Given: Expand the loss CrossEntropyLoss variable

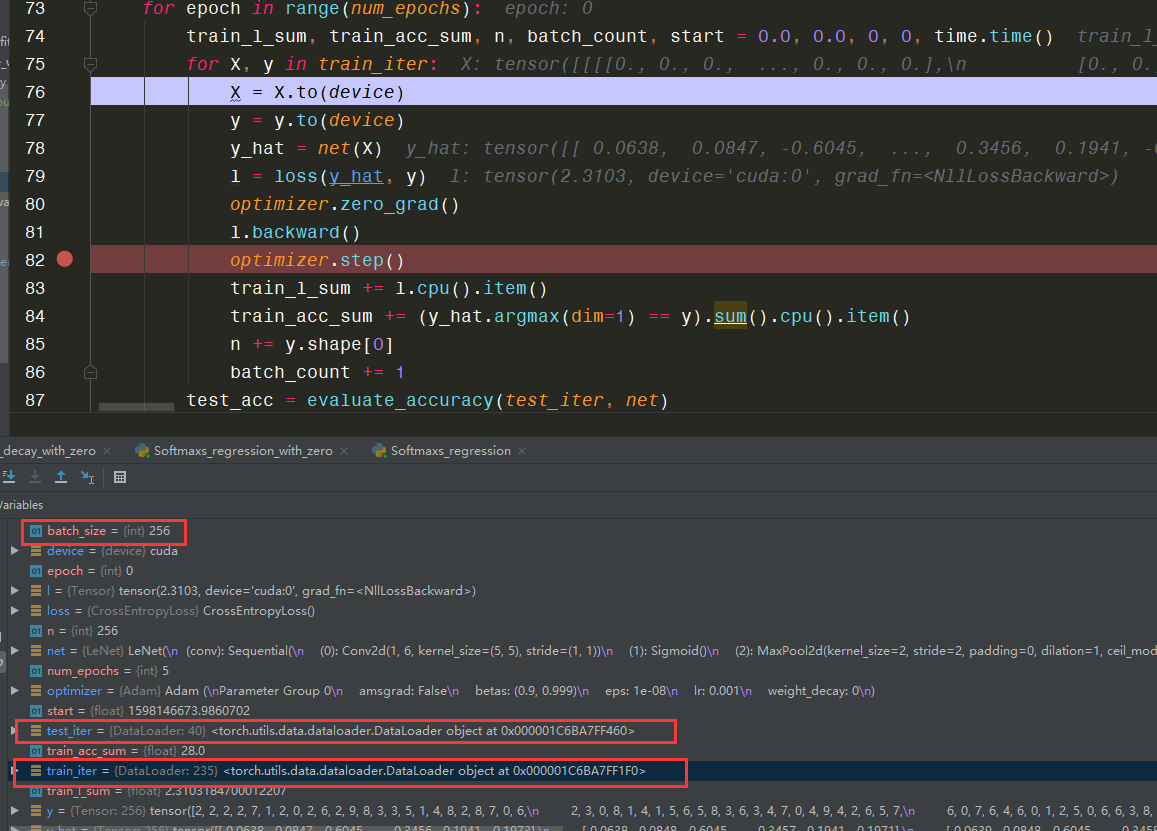Looking at the screenshot, I should (15, 610).
